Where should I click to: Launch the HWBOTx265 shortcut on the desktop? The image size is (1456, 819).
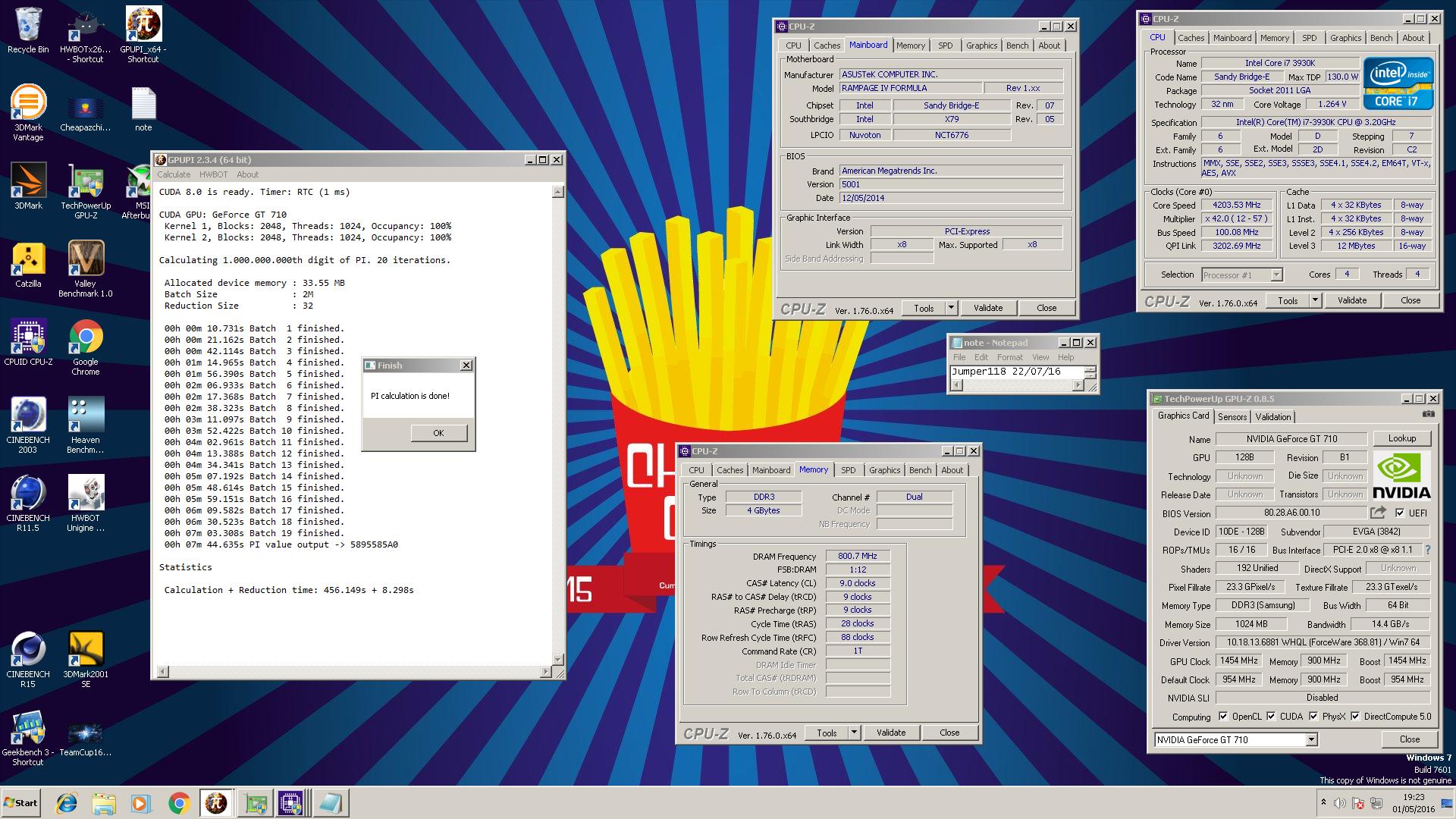point(85,35)
